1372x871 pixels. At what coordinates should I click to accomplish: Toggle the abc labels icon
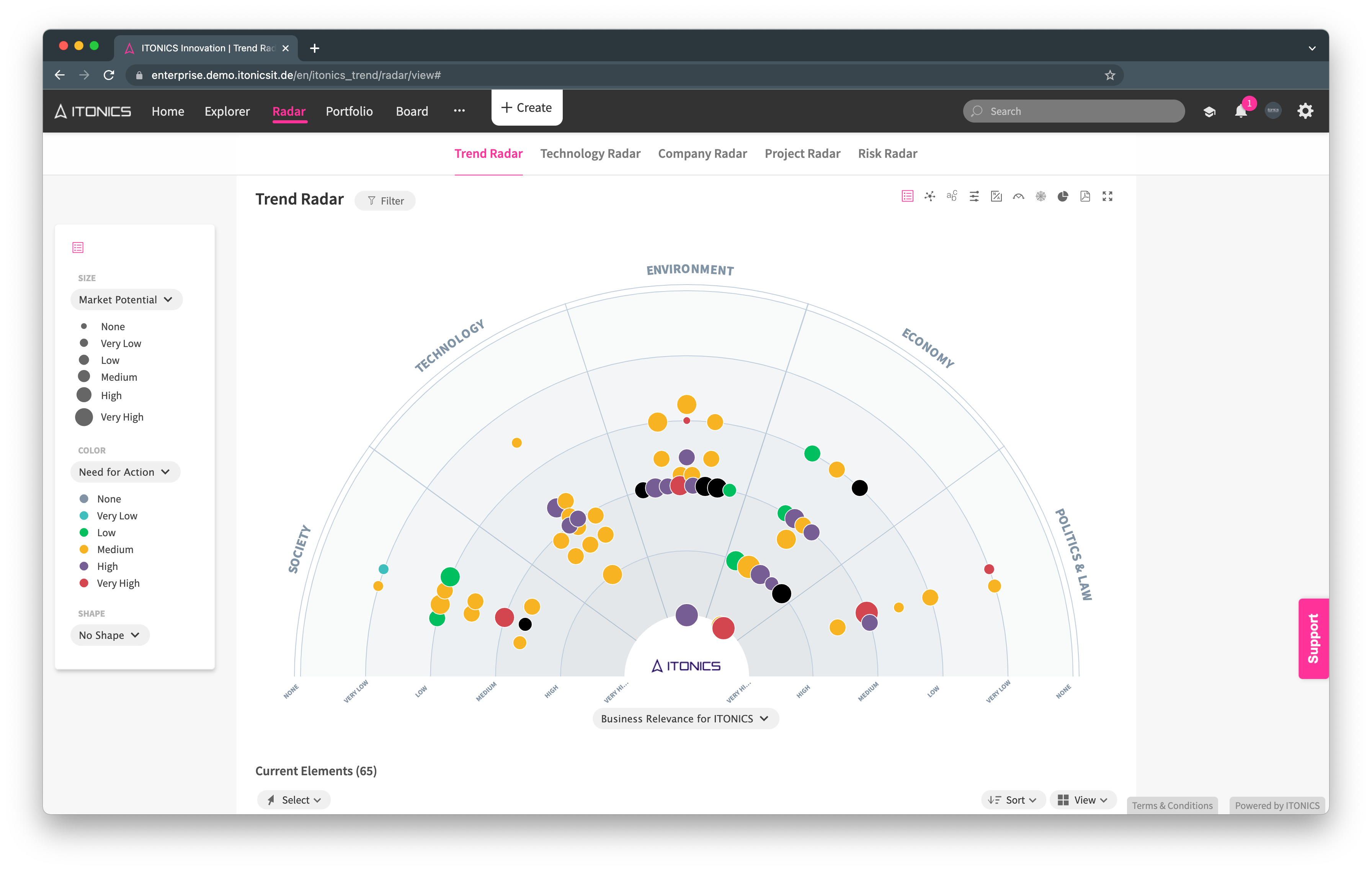952,196
